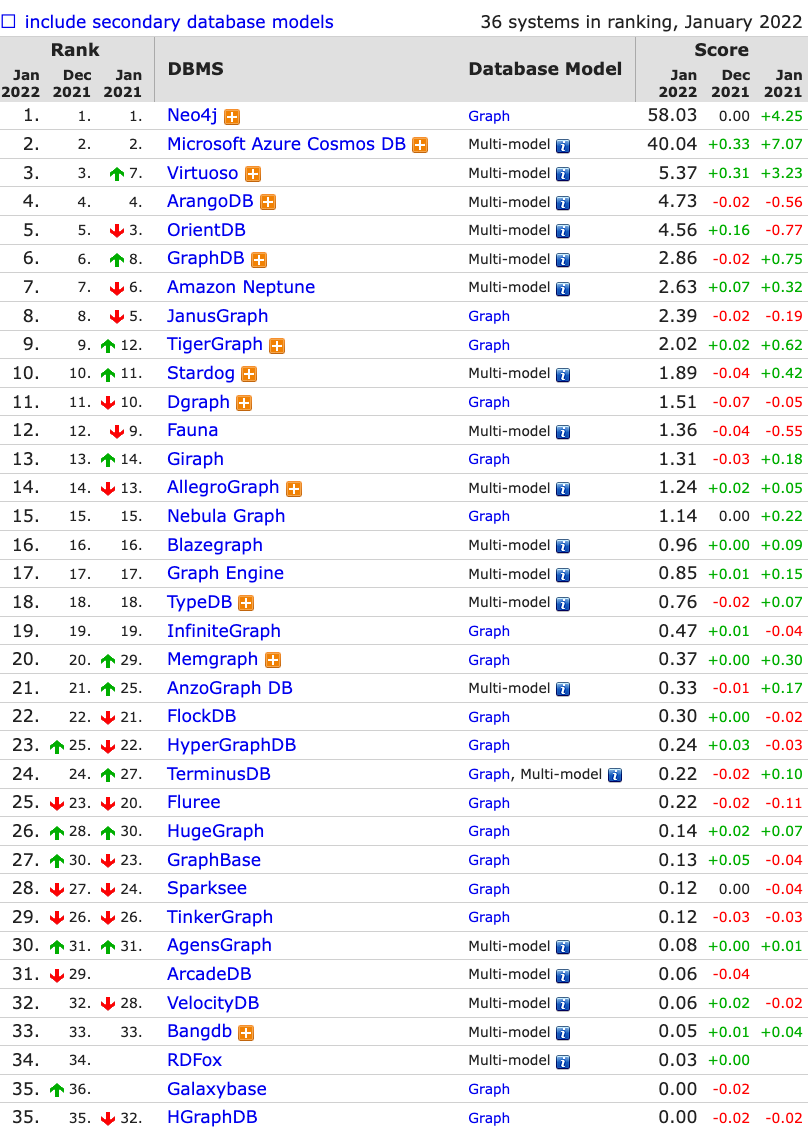Click the plus icon next to Stardog
This screenshot has height=1130, width=808.
click(x=249, y=374)
